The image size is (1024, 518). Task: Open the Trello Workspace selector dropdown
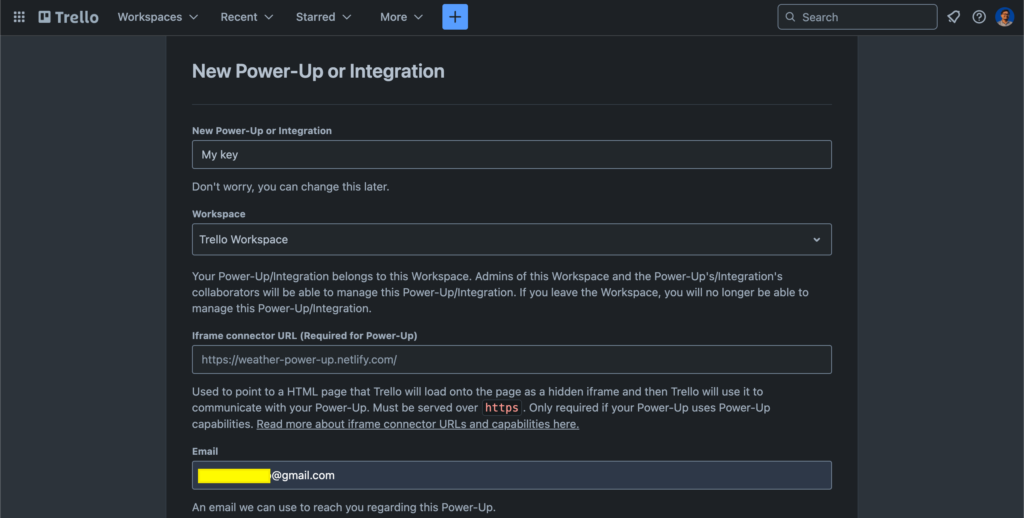pyautogui.click(x=511, y=240)
